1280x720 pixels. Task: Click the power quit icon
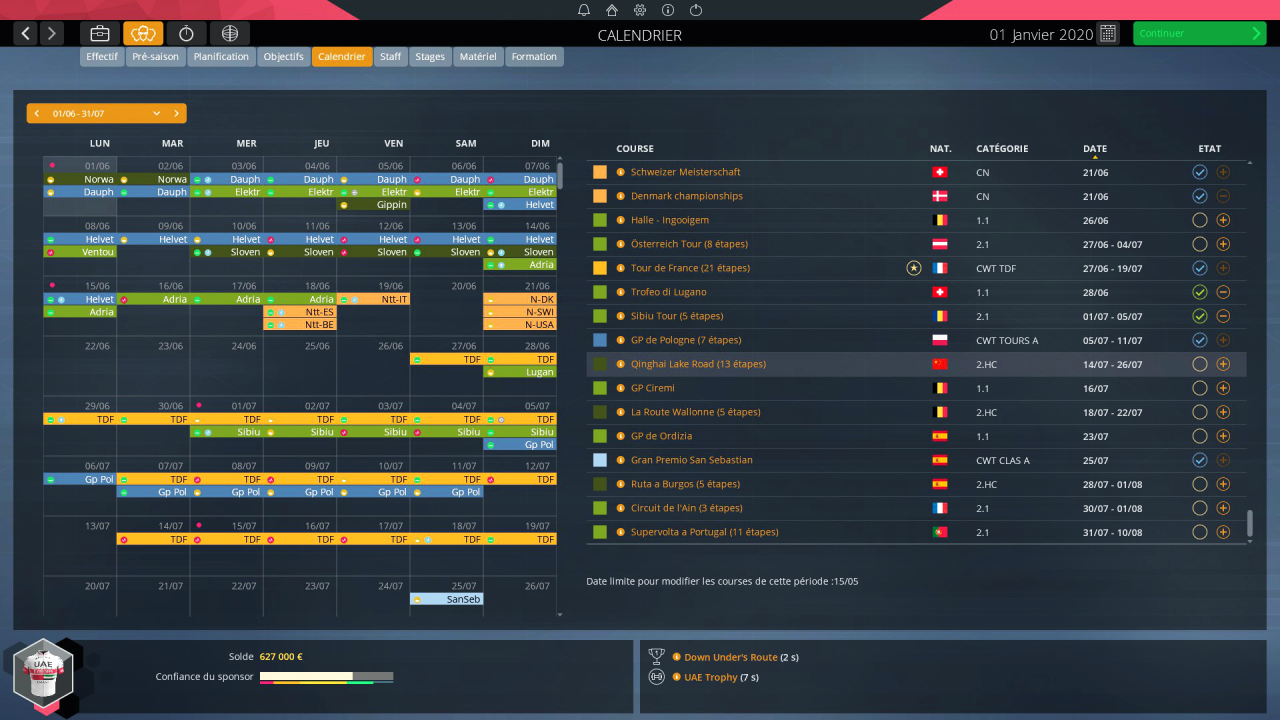point(696,10)
